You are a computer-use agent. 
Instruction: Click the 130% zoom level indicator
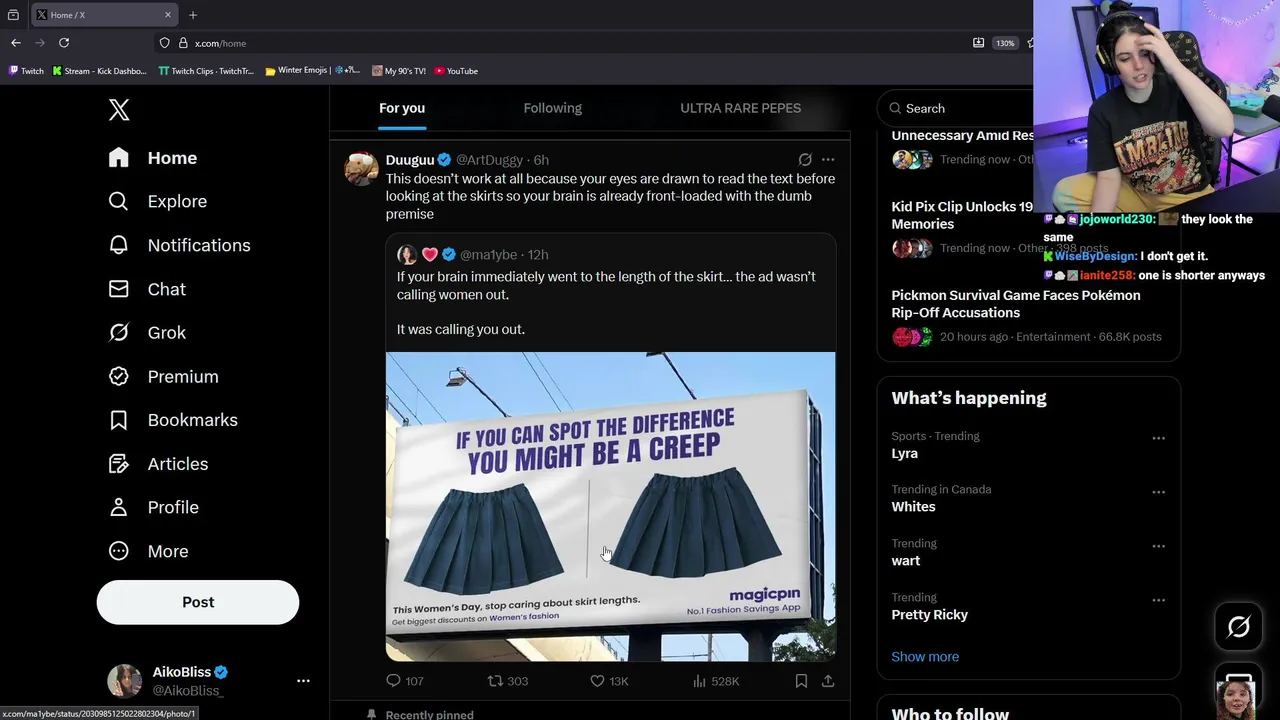[1005, 43]
